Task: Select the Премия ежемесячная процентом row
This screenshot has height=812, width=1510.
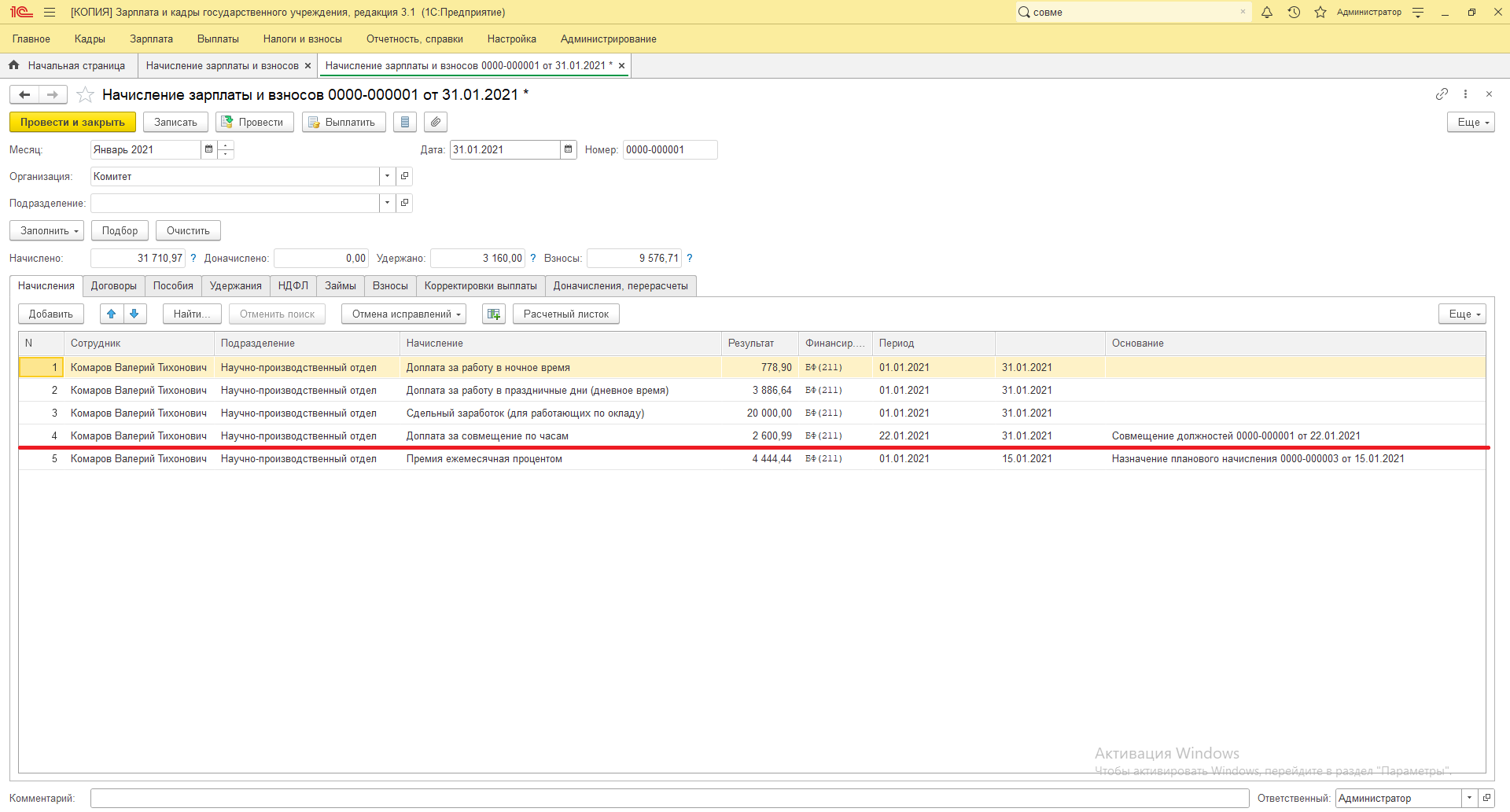Action: click(752, 458)
